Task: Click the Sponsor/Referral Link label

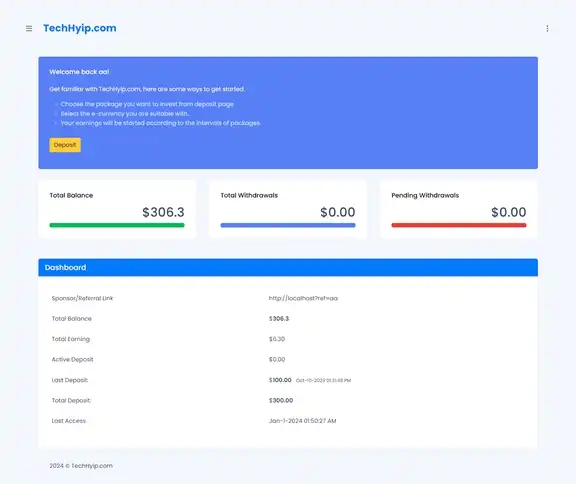Action: pyautogui.click(x=82, y=298)
